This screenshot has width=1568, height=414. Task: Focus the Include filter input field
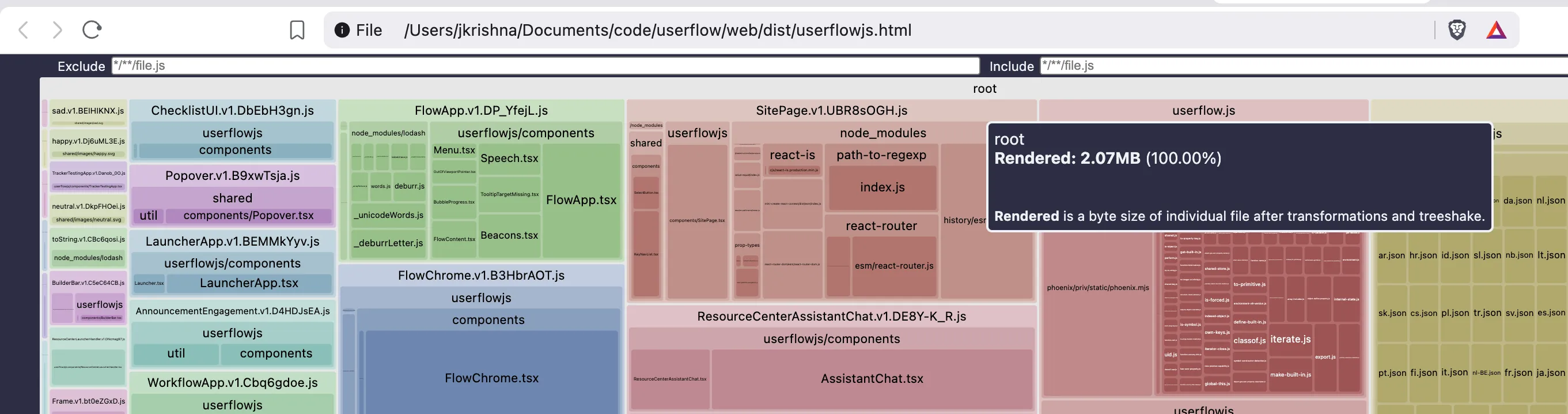click(x=1304, y=66)
